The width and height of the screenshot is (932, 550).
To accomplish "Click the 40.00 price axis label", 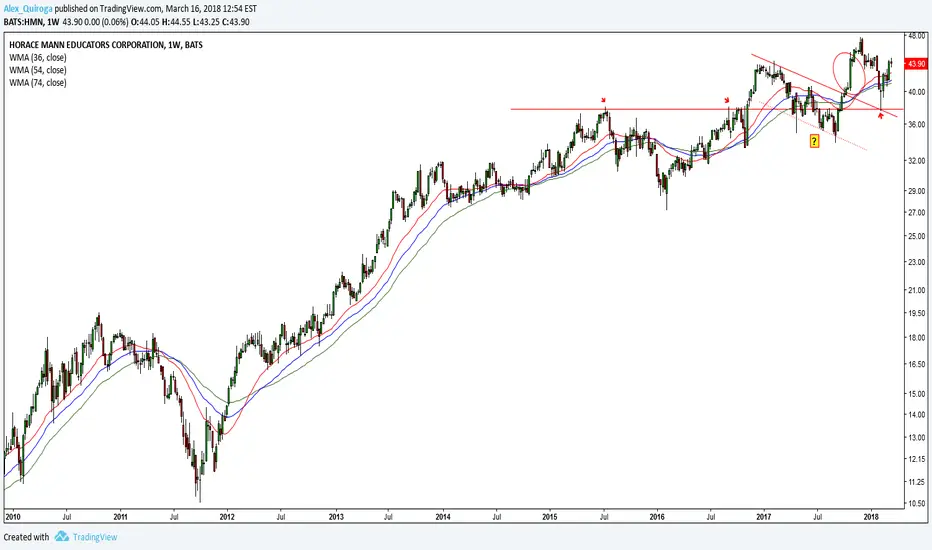I will click(x=917, y=92).
